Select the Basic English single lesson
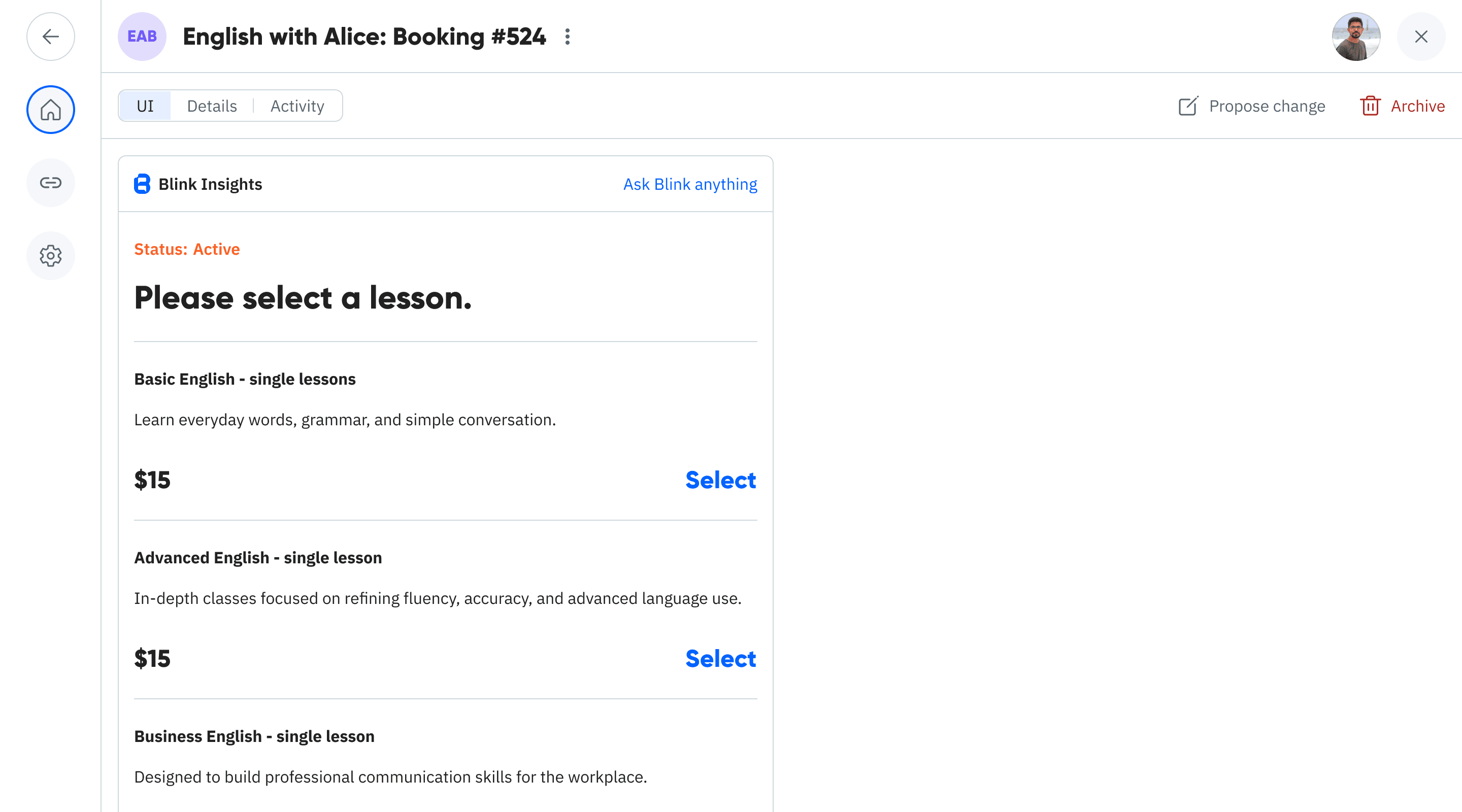The width and height of the screenshot is (1462, 812). (x=721, y=480)
